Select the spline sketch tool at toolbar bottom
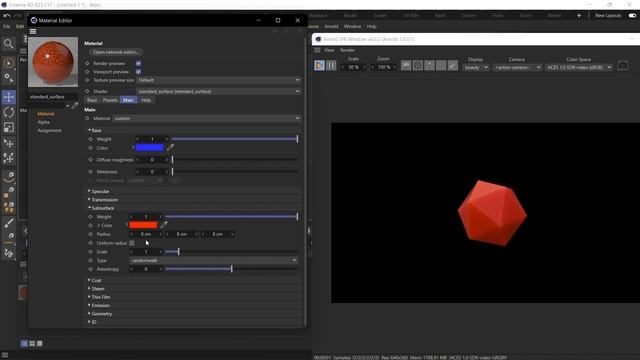This screenshot has height=360, width=640. (9, 253)
